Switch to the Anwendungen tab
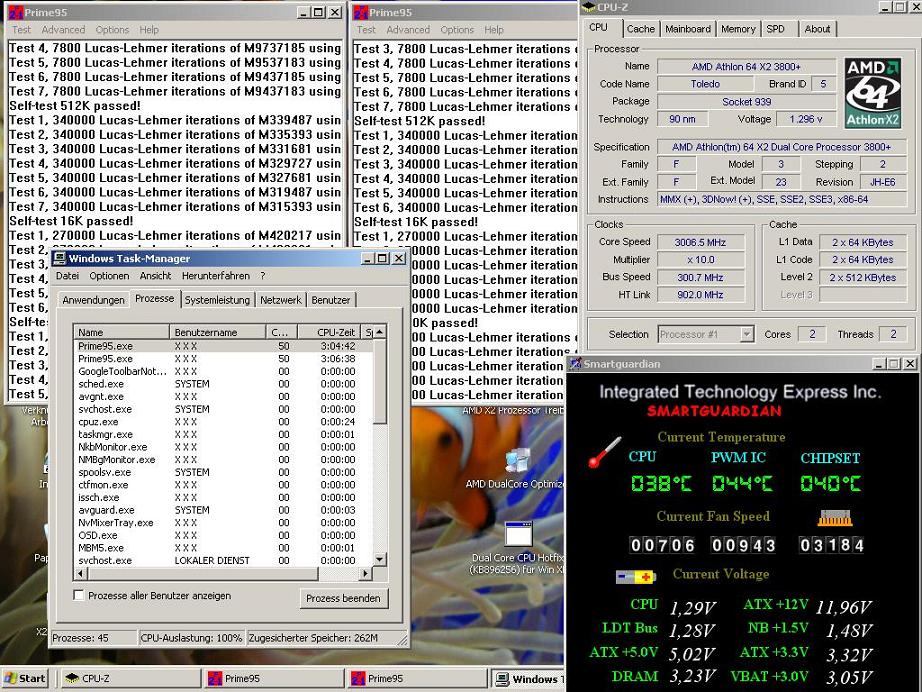 [93, 300]
